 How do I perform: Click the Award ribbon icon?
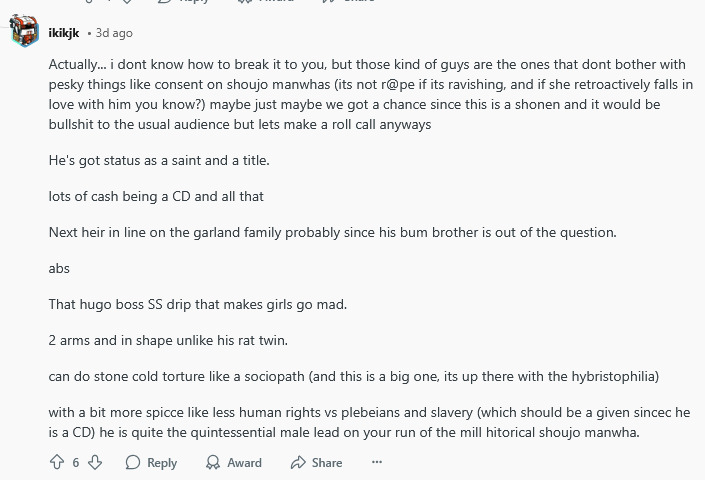point(213,462)
